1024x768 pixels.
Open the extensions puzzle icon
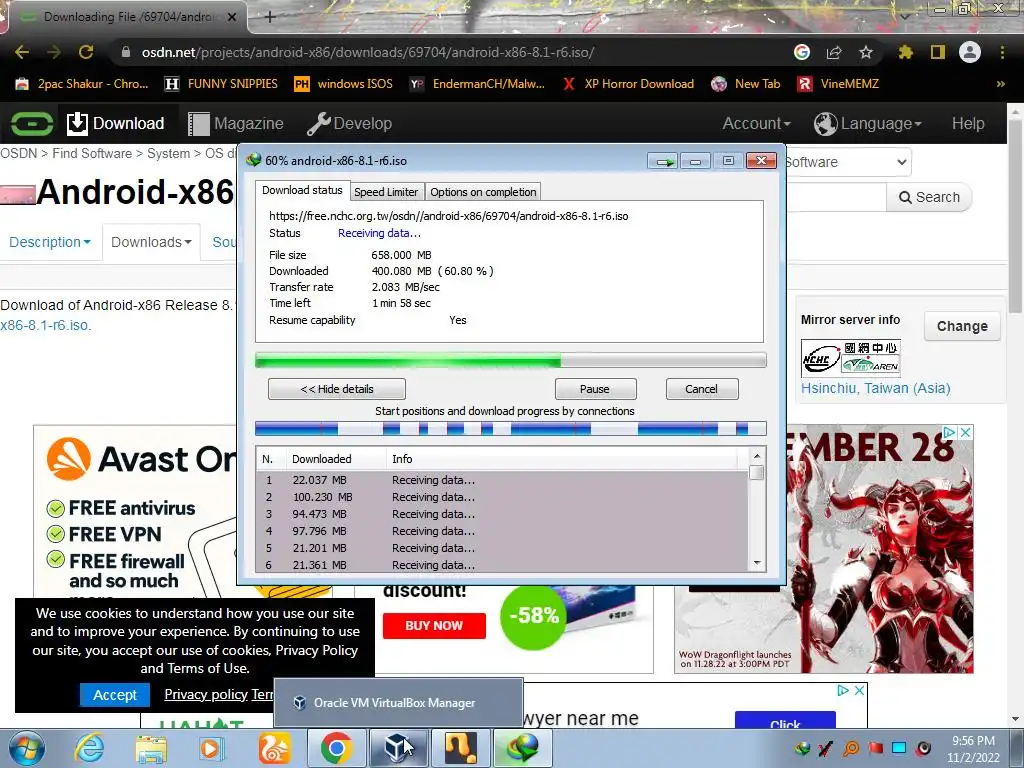(906, 52)
